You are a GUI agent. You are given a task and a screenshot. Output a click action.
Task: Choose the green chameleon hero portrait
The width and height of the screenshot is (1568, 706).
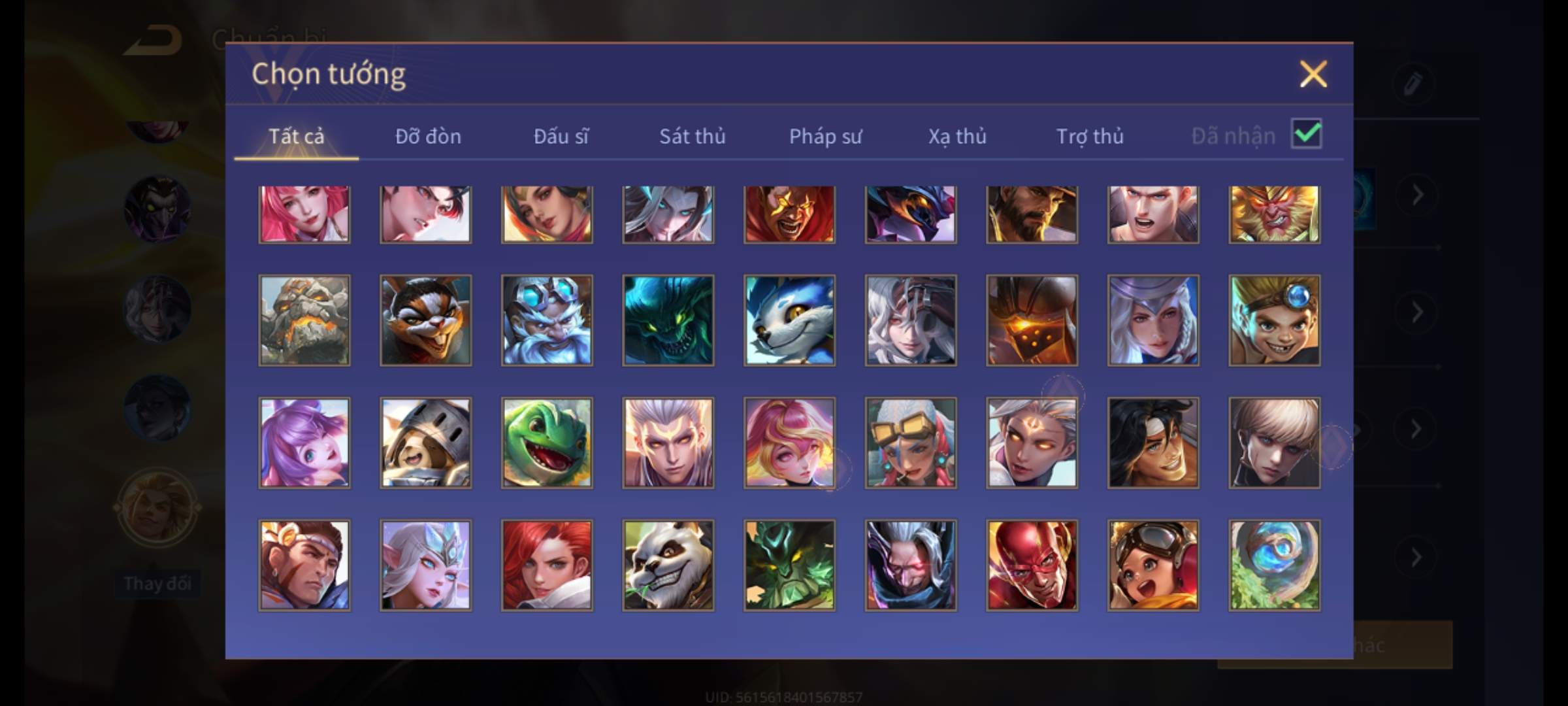(x=547, y=443)
